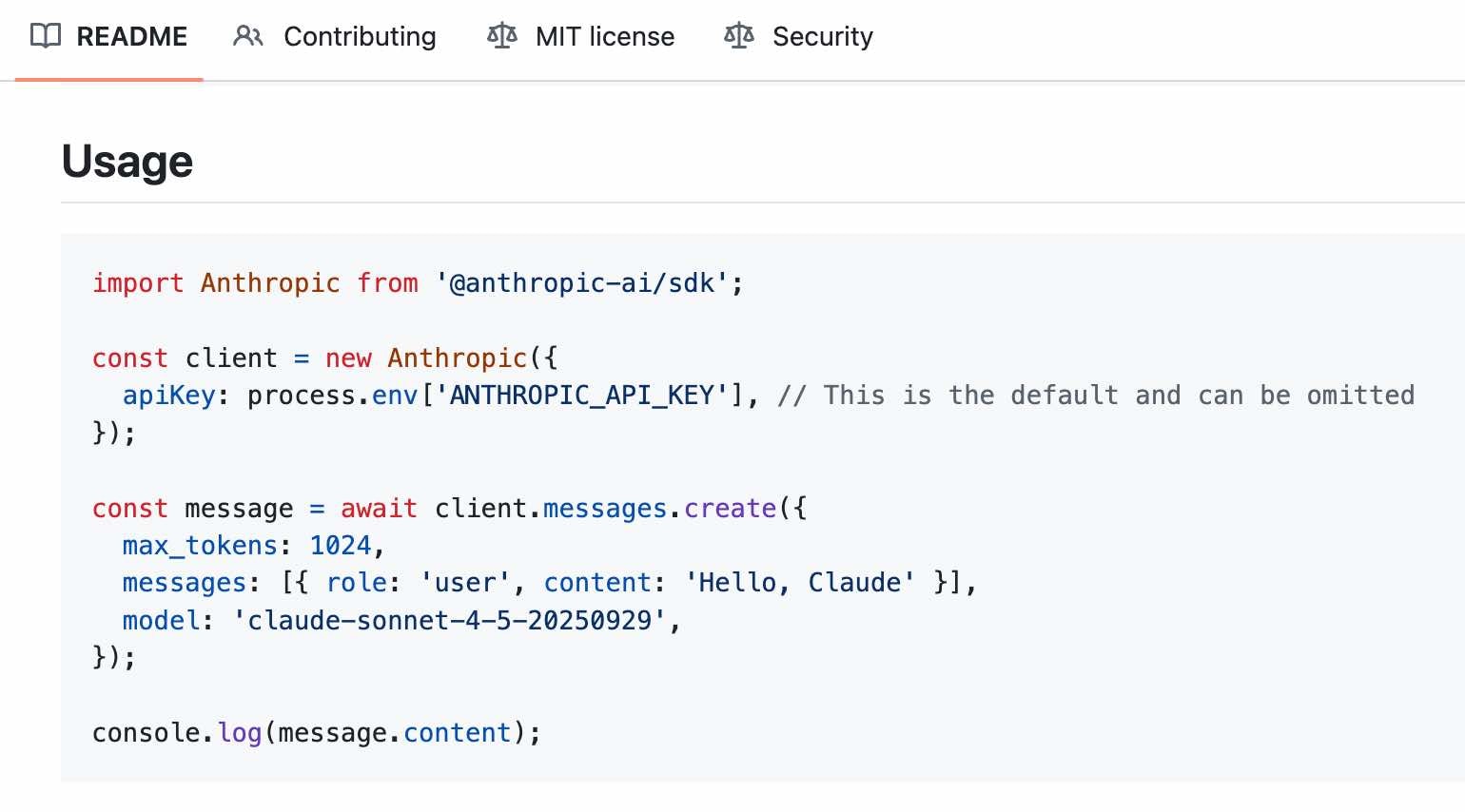Click the max_tokens property name
Screen dimensions: 1465x812
click(200, 546)
